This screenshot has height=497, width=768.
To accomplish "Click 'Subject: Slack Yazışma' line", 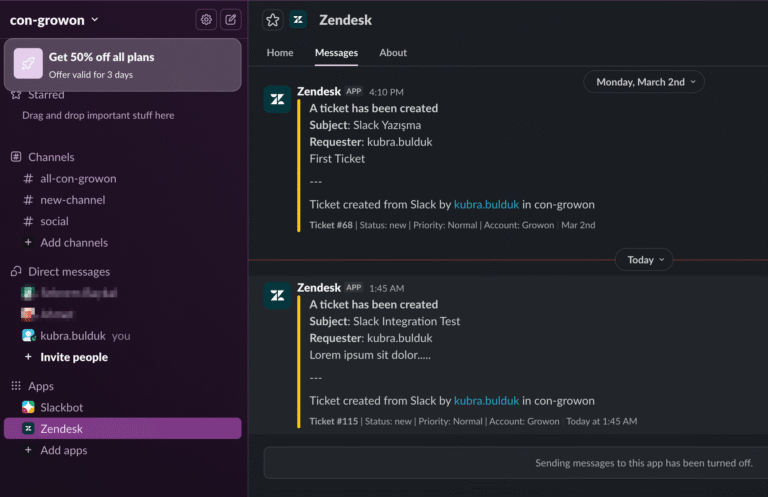I will tap(365, 125).
